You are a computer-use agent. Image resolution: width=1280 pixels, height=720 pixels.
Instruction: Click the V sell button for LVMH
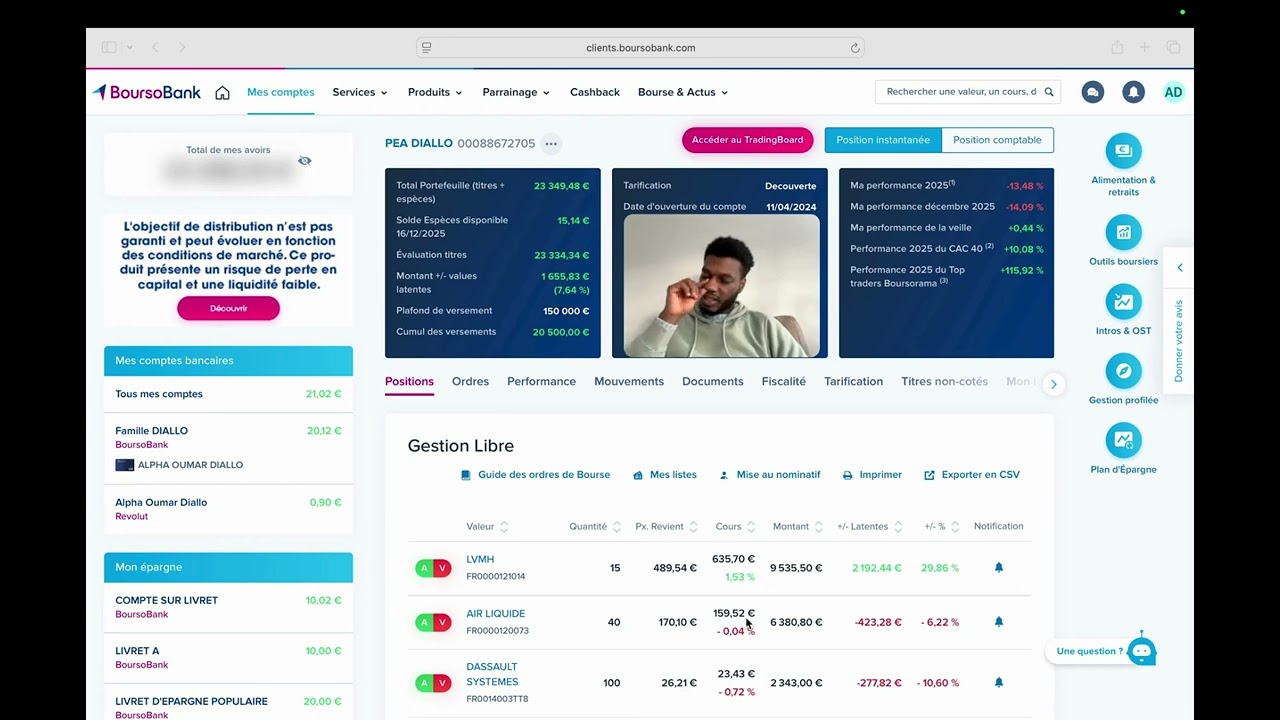pos(442,568)
